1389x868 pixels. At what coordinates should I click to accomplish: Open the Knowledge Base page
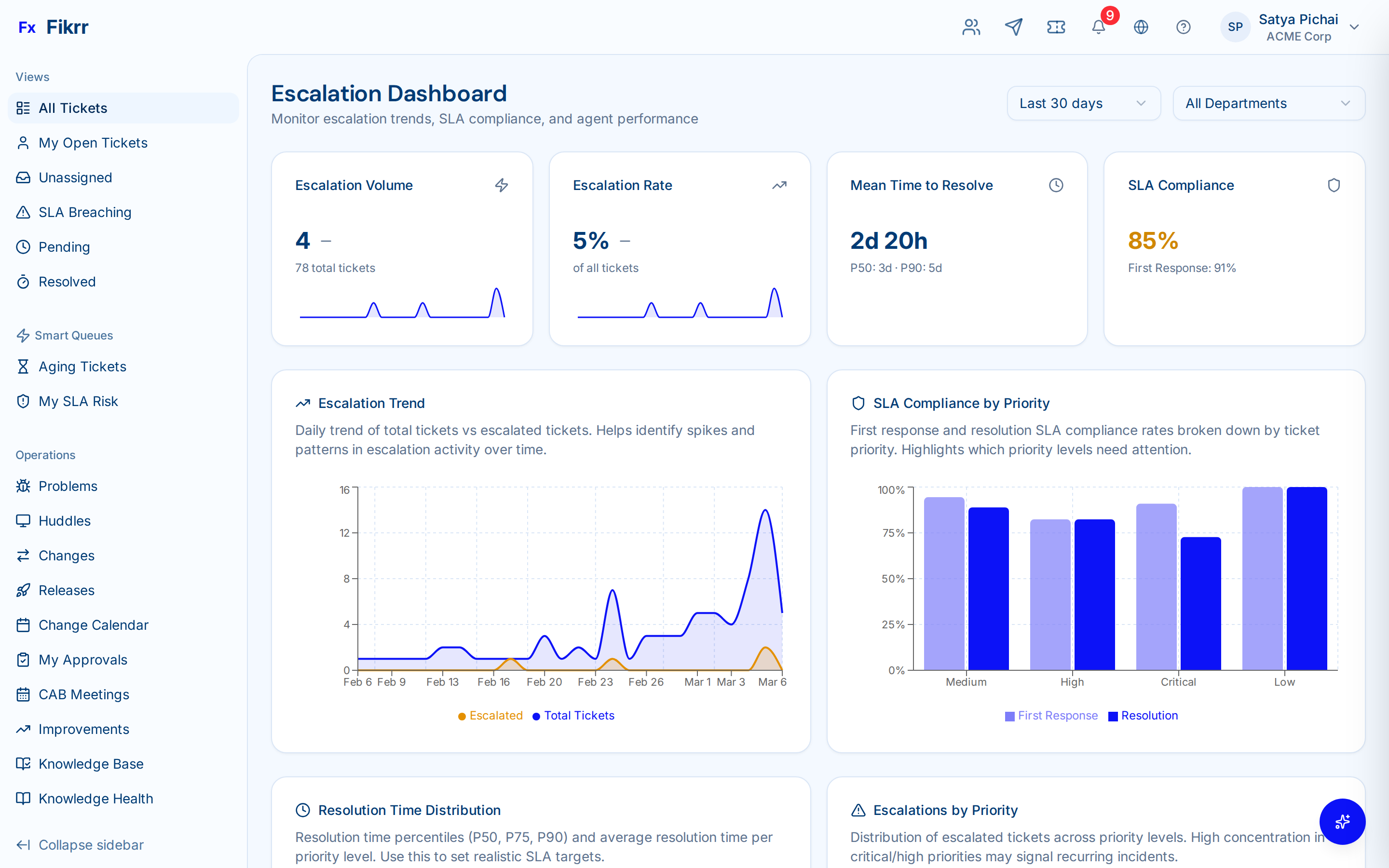[91, 763]
